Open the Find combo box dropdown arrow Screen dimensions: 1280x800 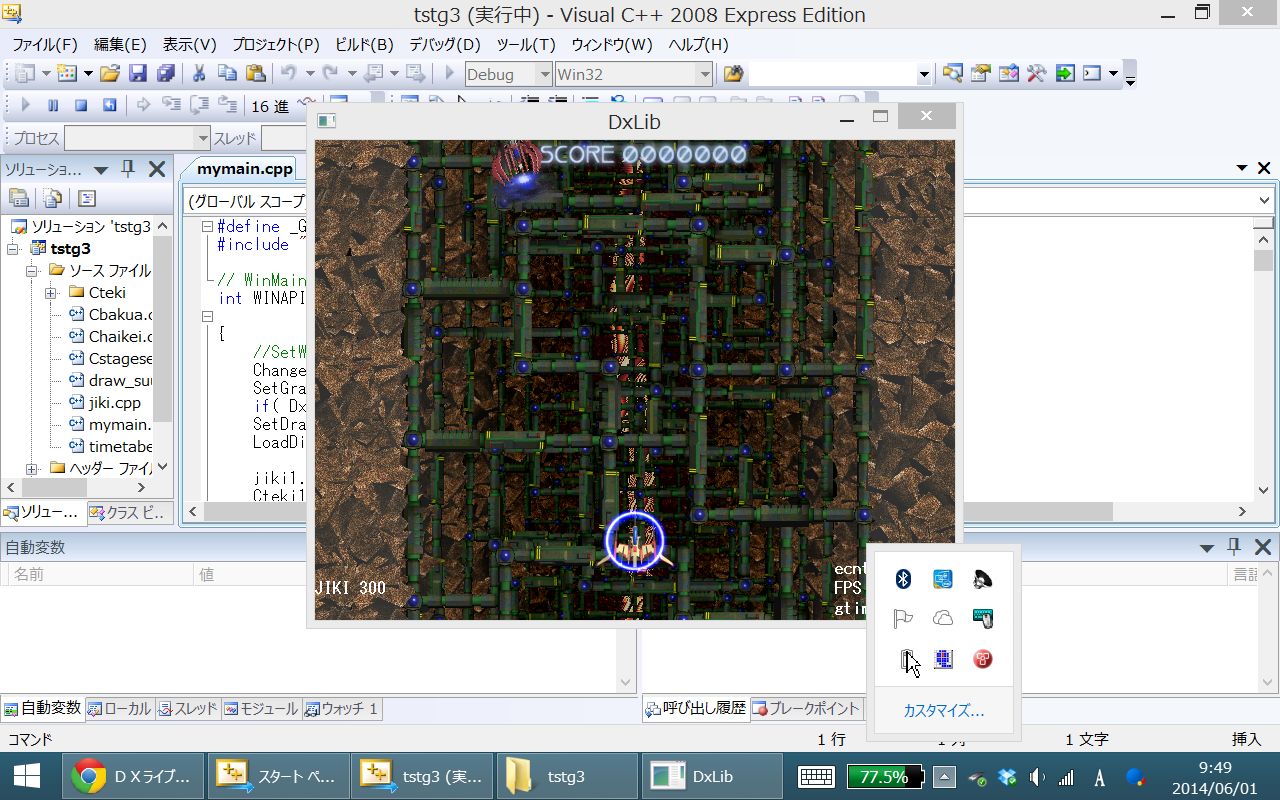(x=924, y=74)
